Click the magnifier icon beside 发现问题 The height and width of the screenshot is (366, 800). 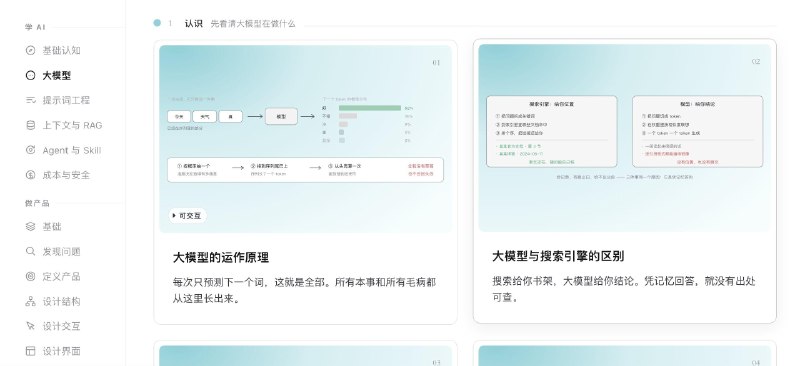(x=31, y=251)
